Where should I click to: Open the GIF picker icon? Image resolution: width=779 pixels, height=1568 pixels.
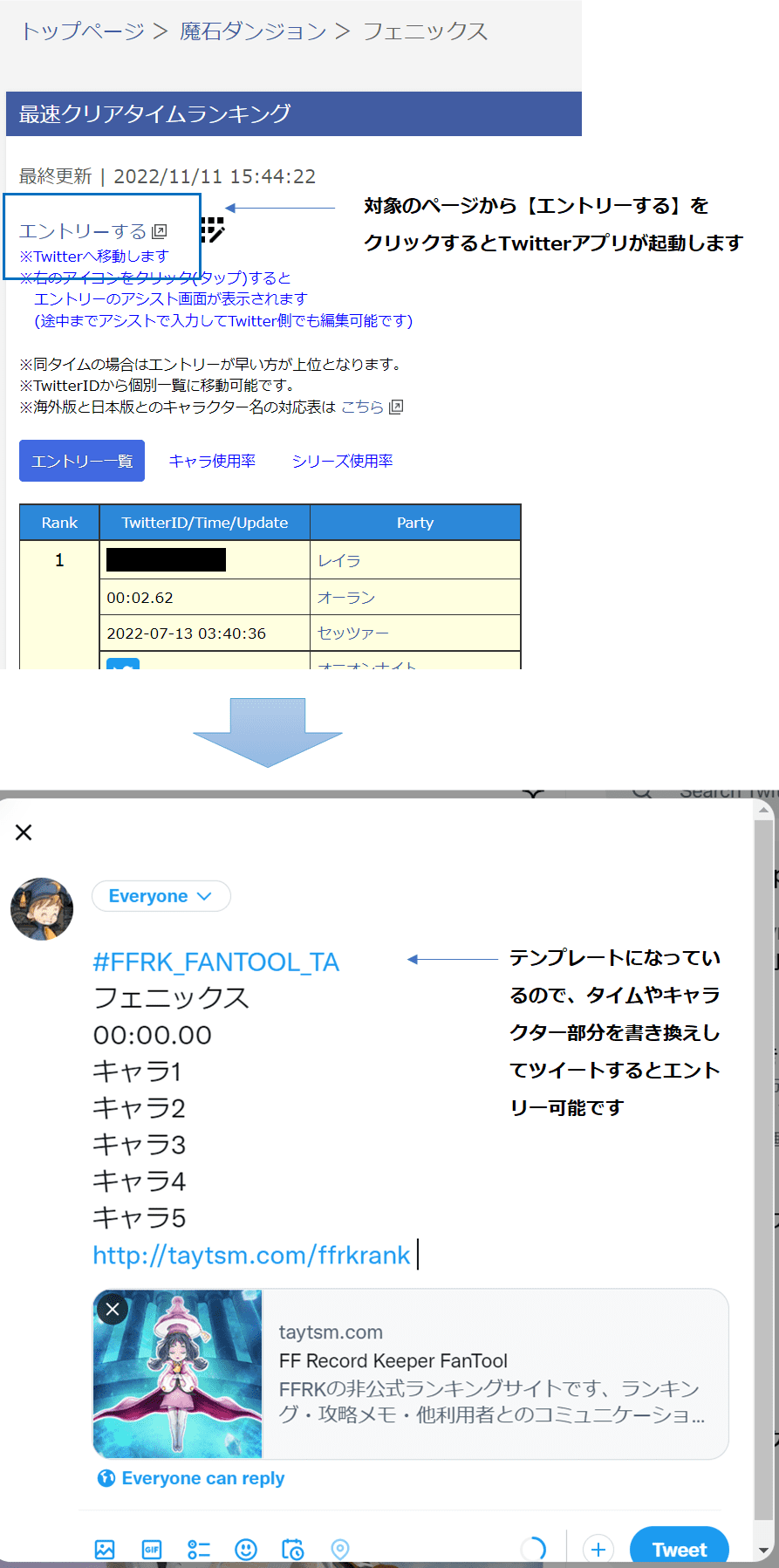click(x=152, y=1549)
